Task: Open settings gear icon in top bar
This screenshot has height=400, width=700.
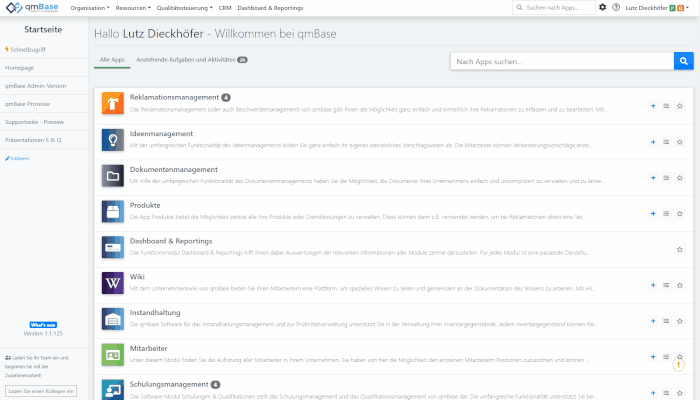Action: click(603, 7)
